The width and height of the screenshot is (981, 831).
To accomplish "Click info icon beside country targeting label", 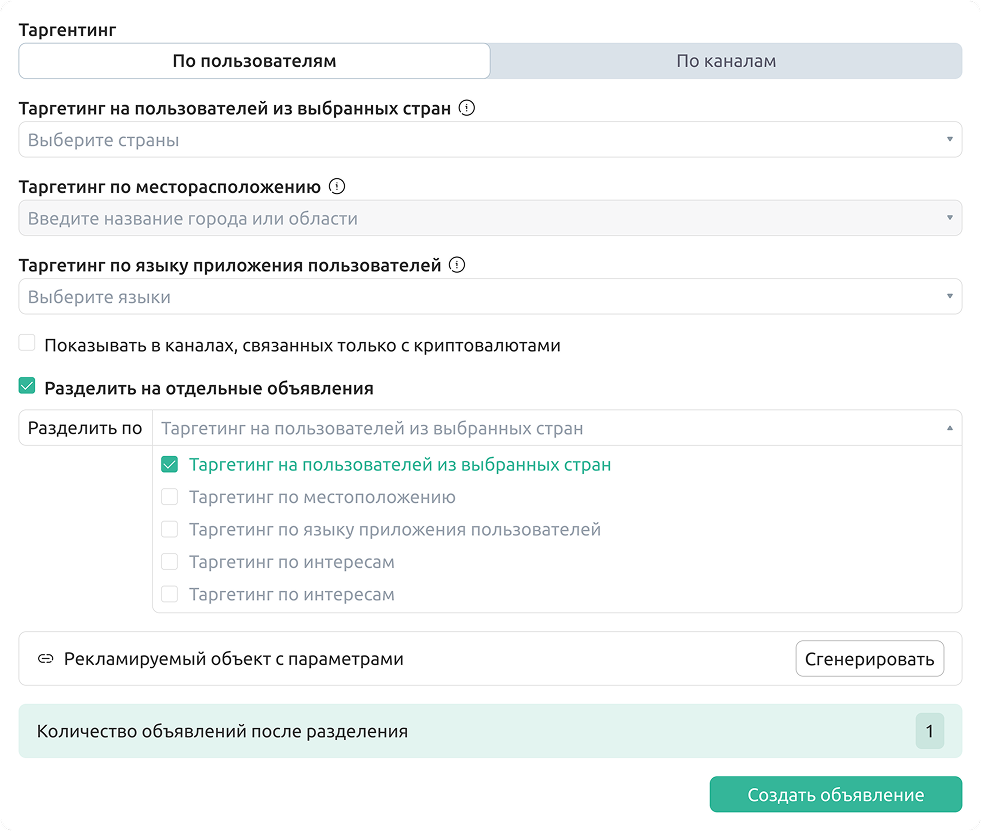I will point(466,108).
